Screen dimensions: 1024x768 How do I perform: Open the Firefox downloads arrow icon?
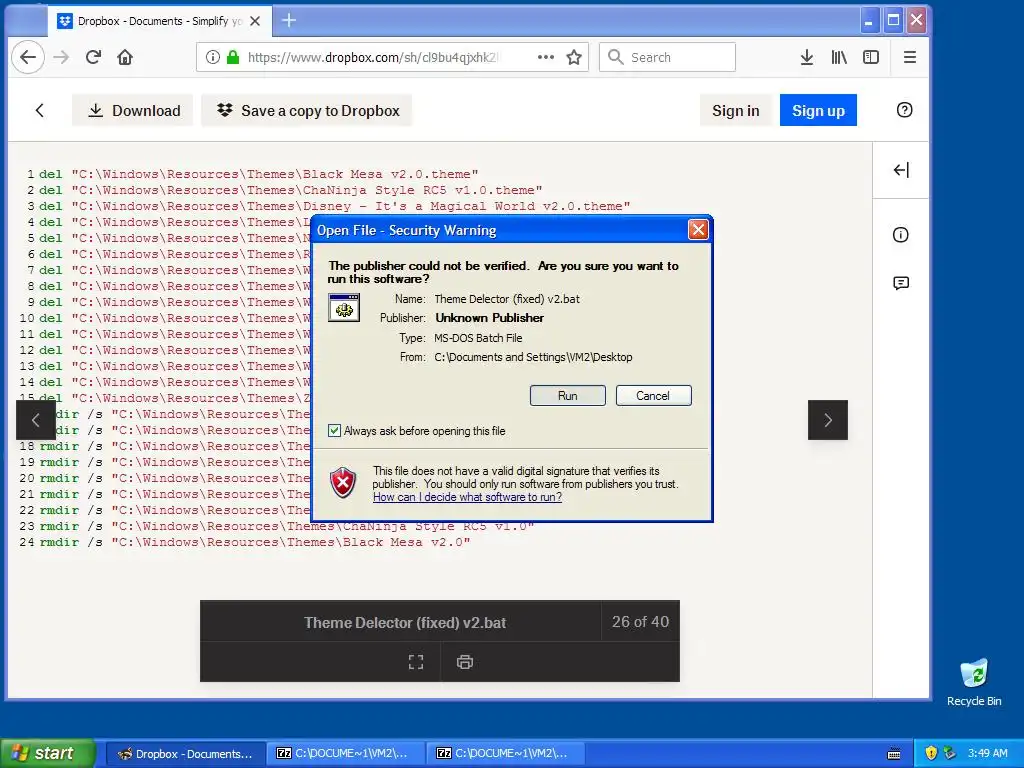click(807, 57)
